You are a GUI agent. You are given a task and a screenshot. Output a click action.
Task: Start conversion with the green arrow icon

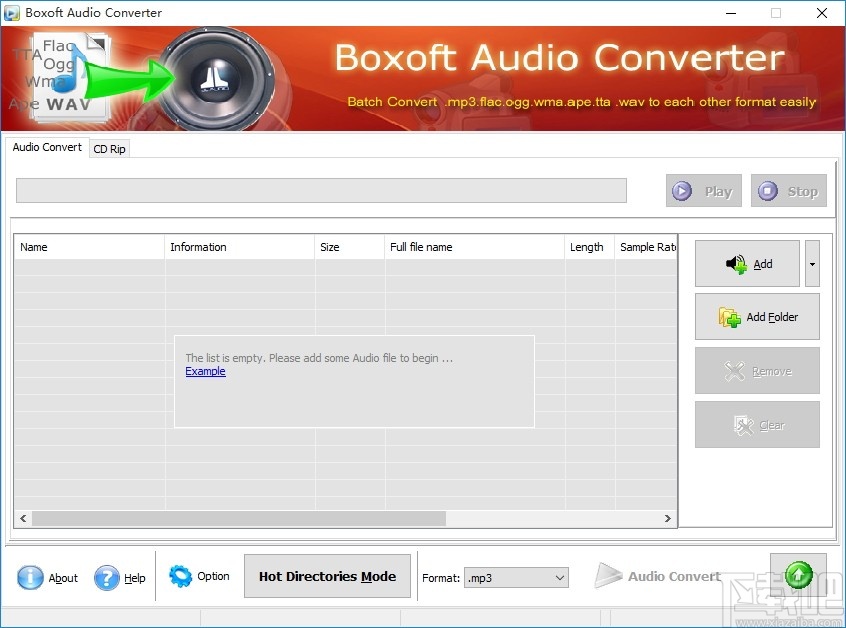[x=798, y=574]
